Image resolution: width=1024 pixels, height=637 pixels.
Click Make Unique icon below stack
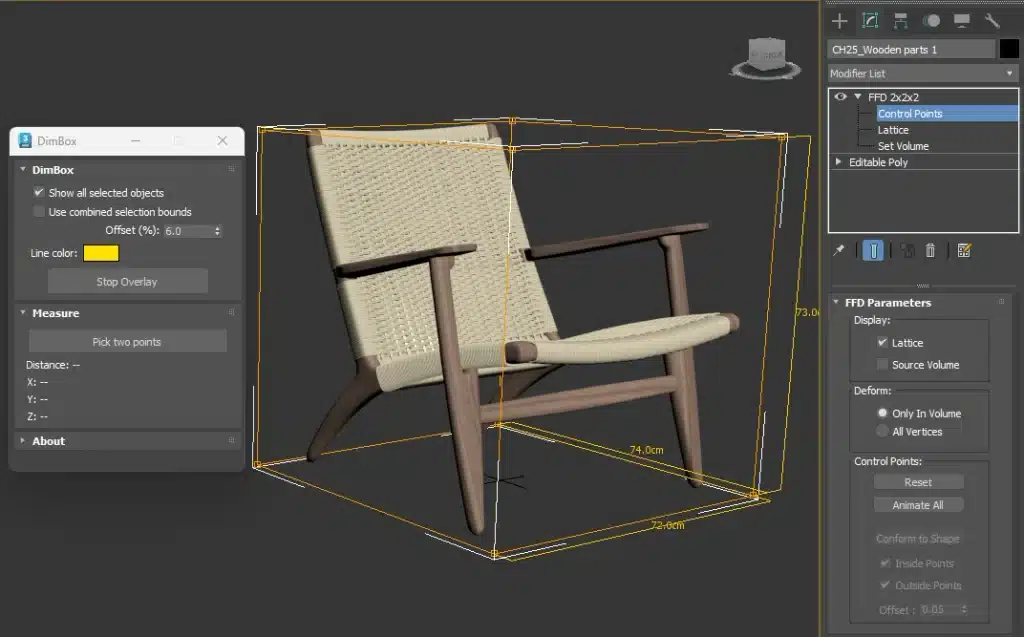pyautogui.click(x=907, y=250)
